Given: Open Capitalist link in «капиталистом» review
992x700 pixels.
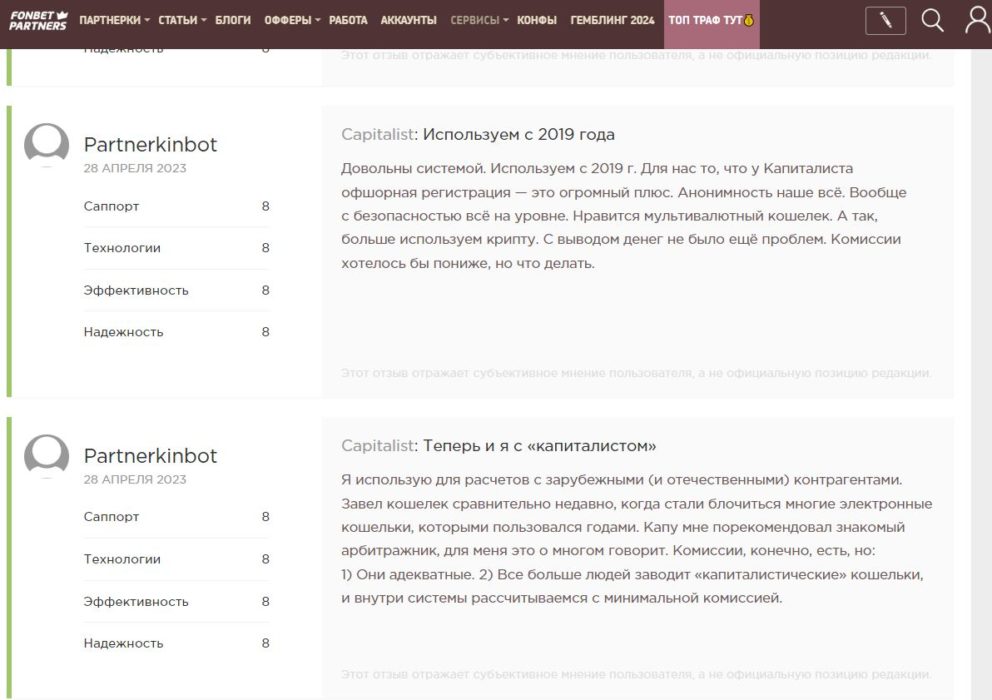Looking at the screenshot, I should (377, 446).
